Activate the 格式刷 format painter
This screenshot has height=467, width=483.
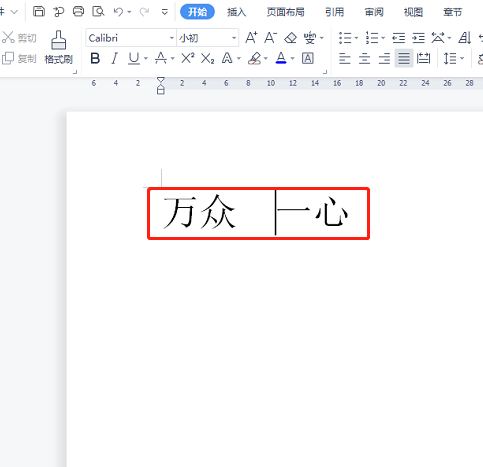coord(58,47)
